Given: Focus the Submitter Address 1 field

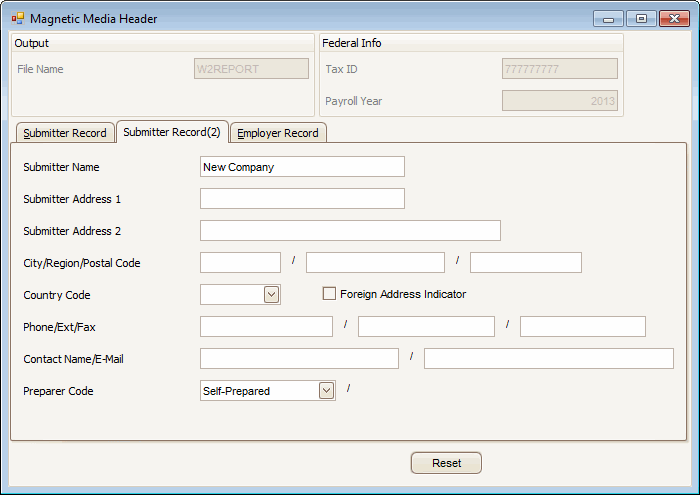Looking at the screenshot, I should (x=302, y=199).
